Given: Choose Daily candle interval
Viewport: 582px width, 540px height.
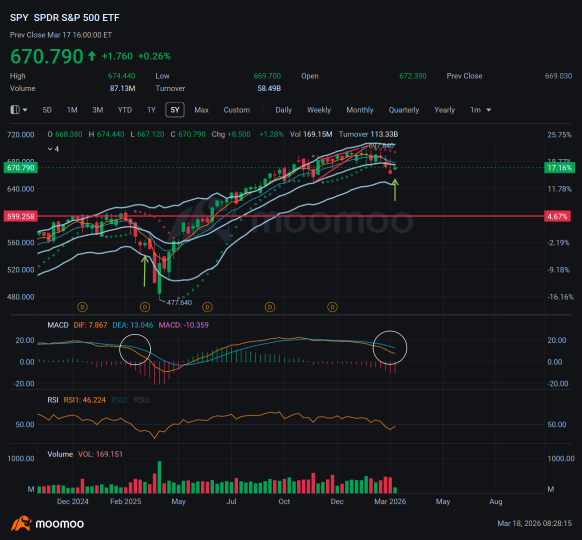Looking at the screenshot, I should pos(284,110).
